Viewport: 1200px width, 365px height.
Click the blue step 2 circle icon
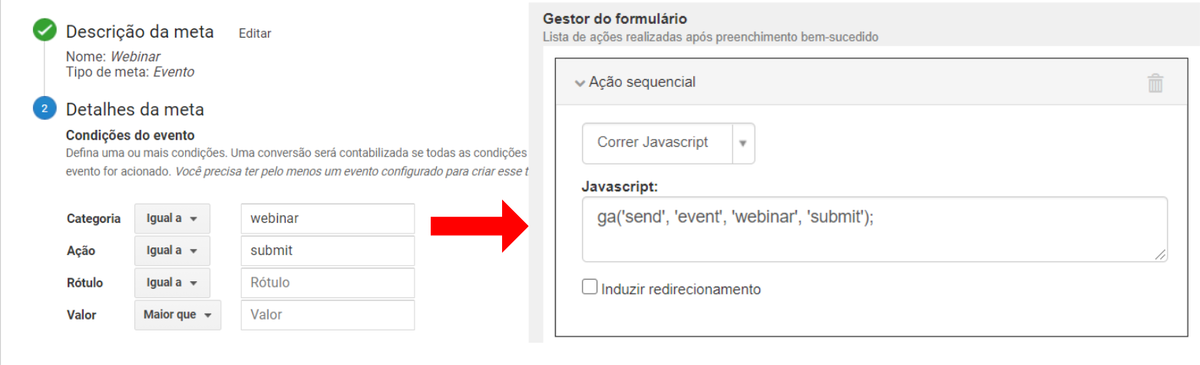tap(44, 108)
